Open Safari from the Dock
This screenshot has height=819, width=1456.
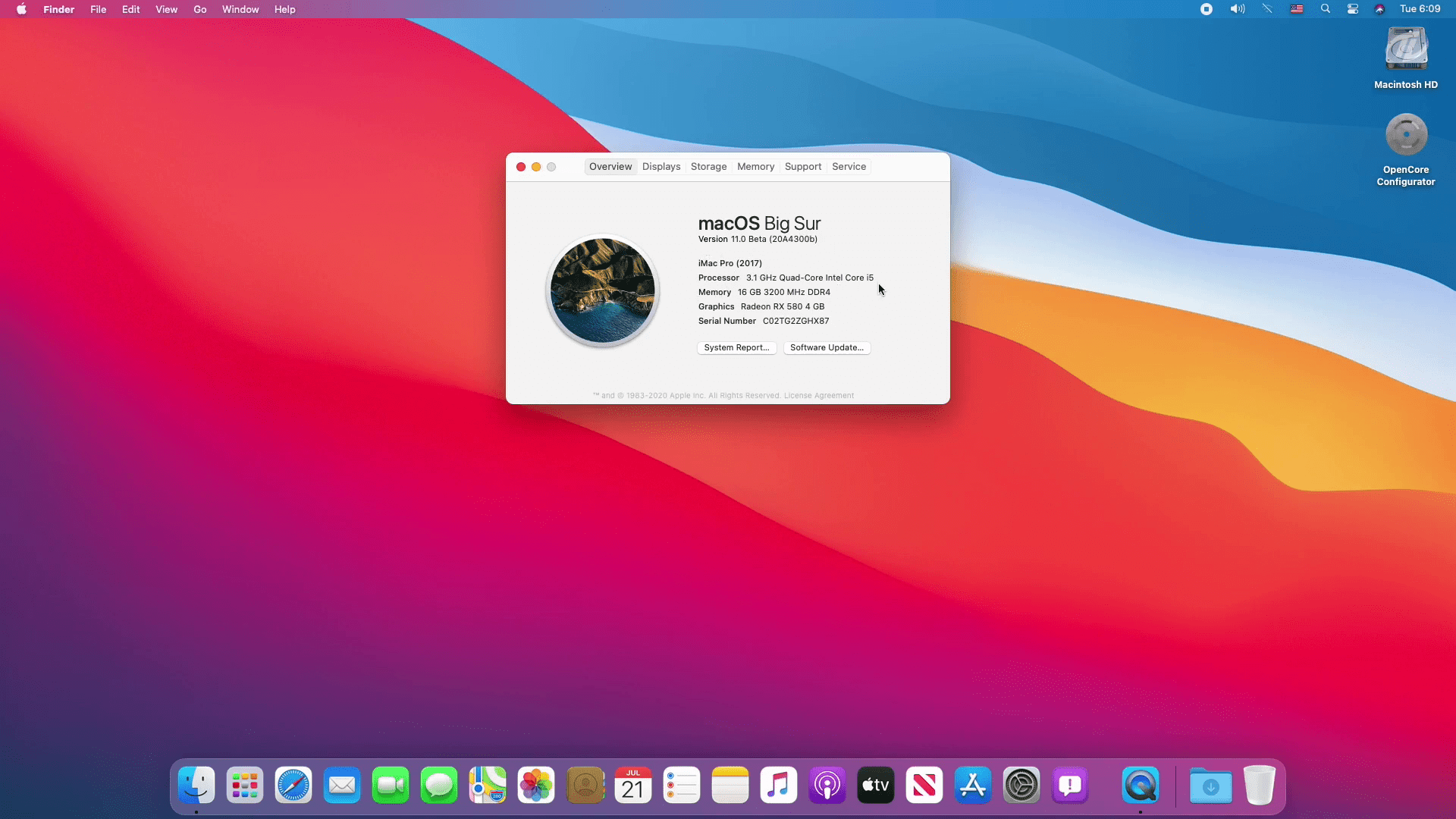293,786
